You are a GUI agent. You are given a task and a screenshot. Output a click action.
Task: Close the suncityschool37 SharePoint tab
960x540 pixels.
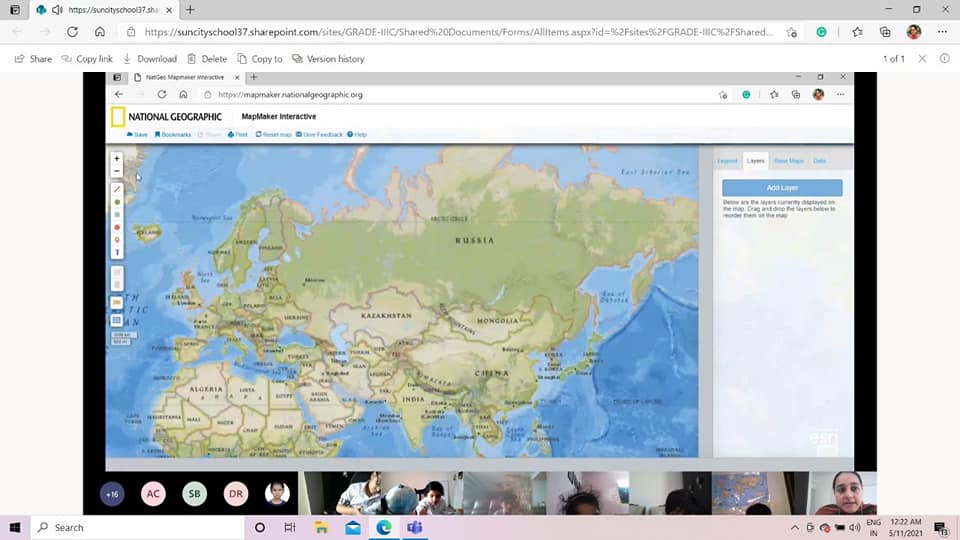point(169,10)
